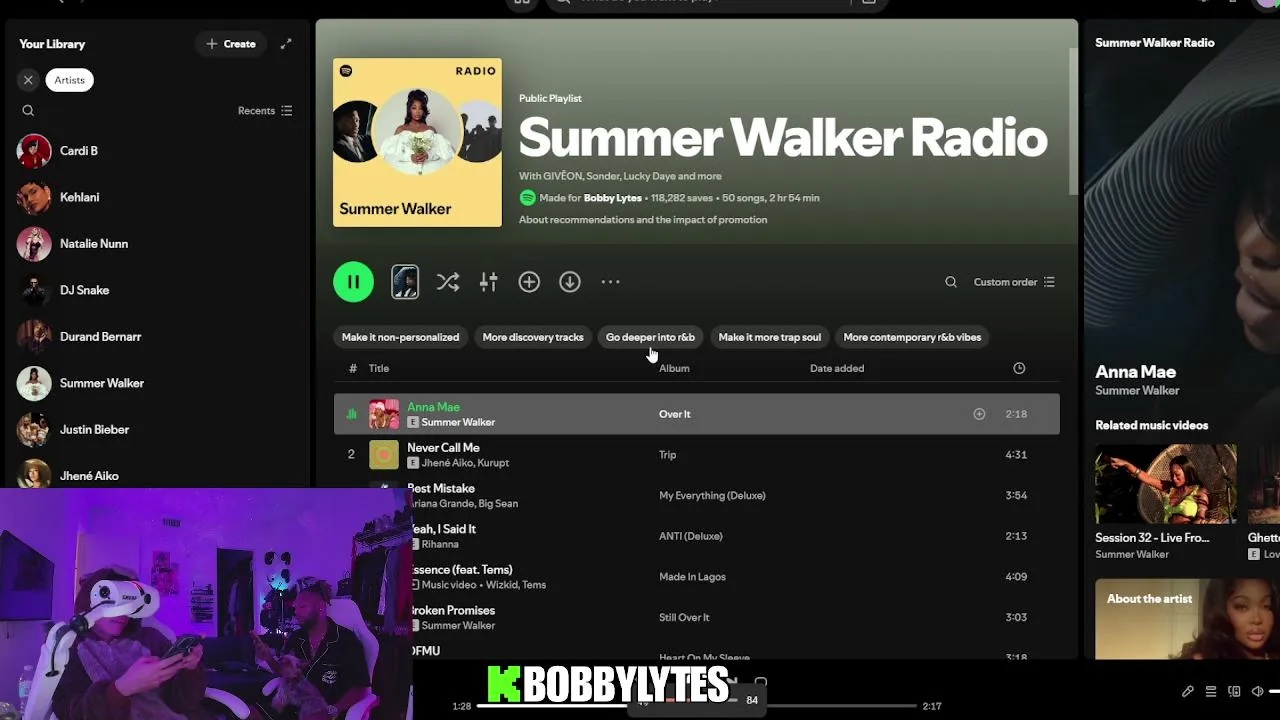Create a new playlist or folder

(231, 44)
